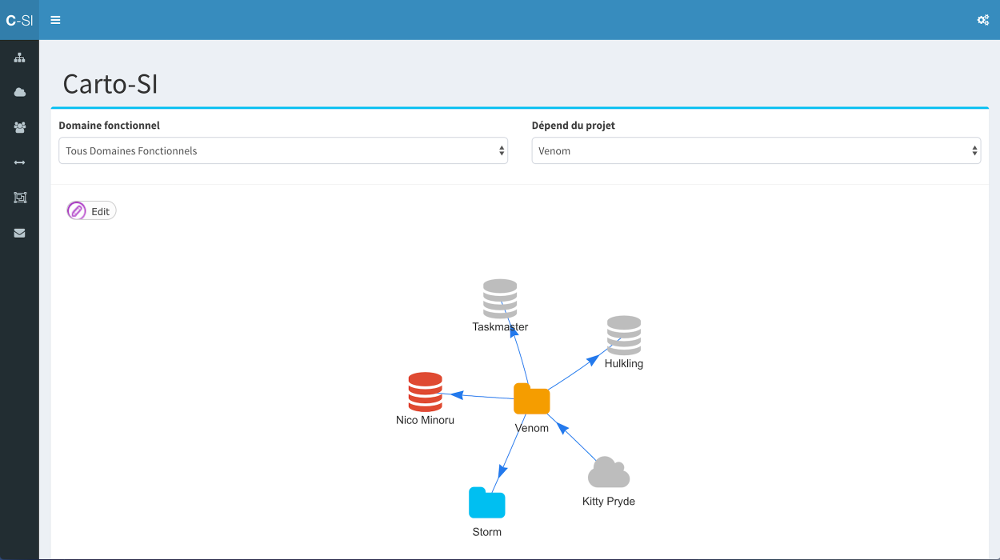
Task: Click the C-SI logo link
Action: 19,20
